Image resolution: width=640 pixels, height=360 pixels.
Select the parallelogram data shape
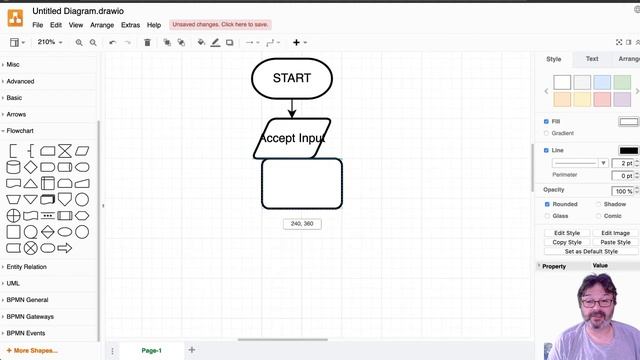82,151
